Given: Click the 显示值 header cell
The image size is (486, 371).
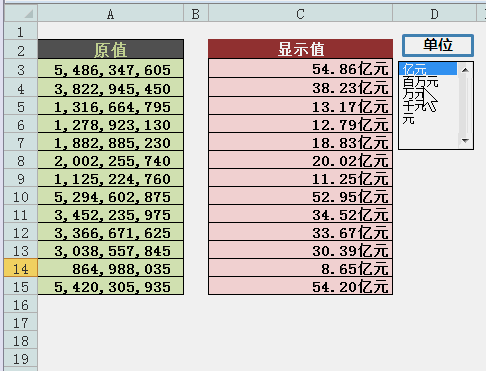Looking at the screenshot, I should coord(300,49).
